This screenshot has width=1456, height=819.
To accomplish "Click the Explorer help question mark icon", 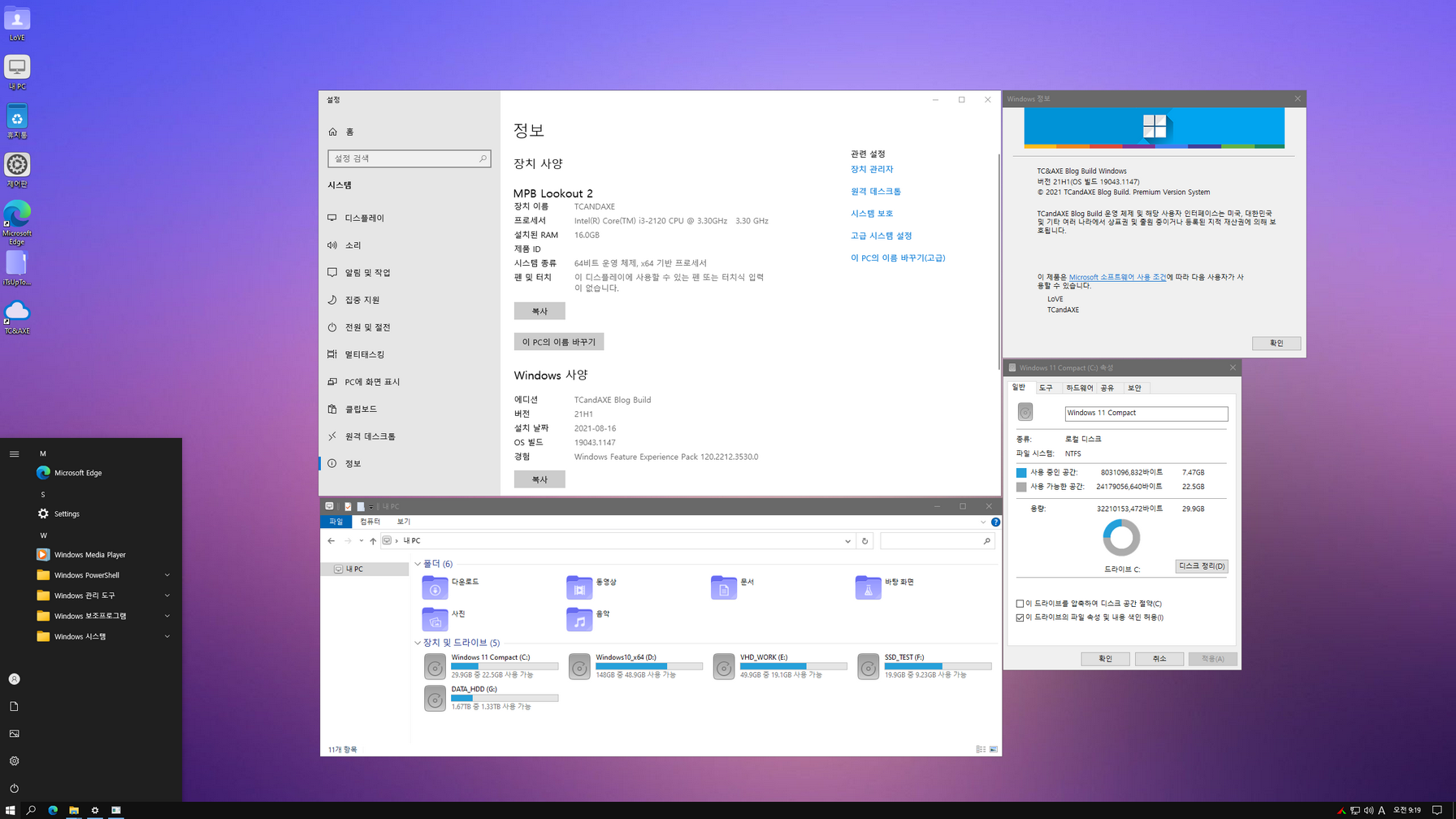I will click(x=995, y=522).
